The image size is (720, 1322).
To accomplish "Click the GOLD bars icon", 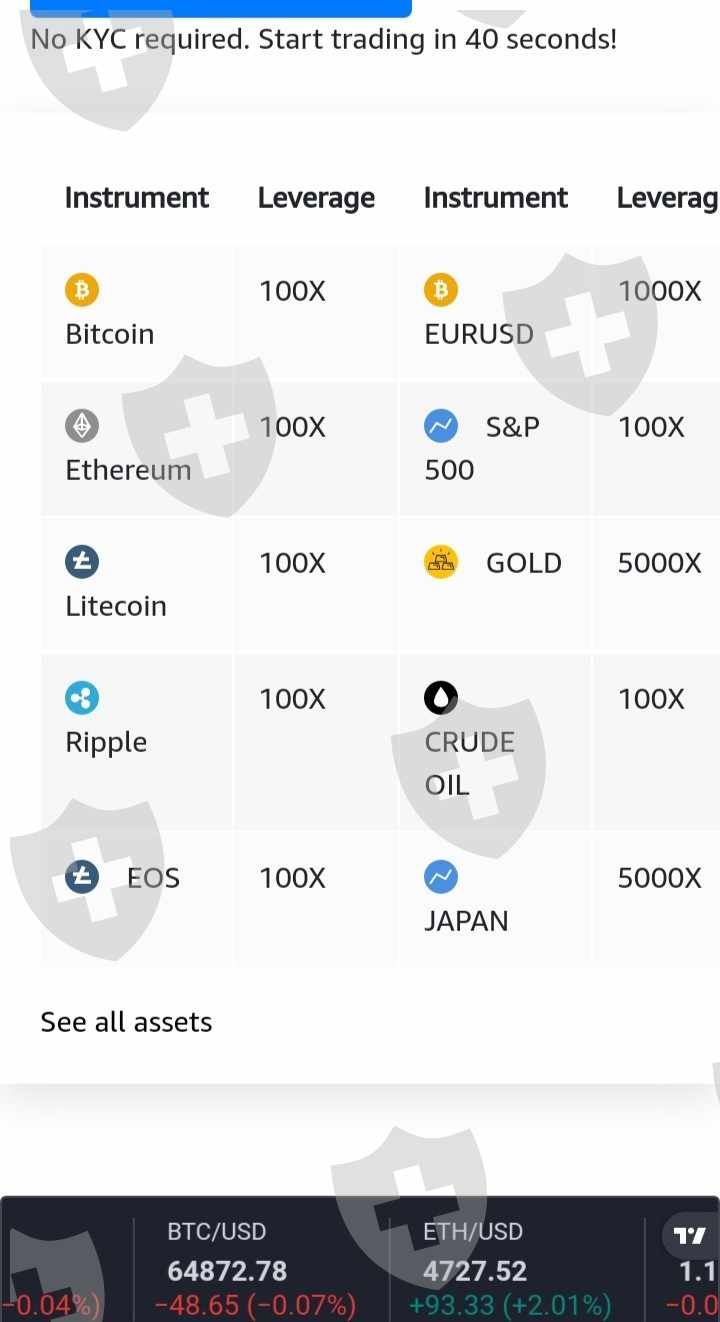I will (441, 563).
